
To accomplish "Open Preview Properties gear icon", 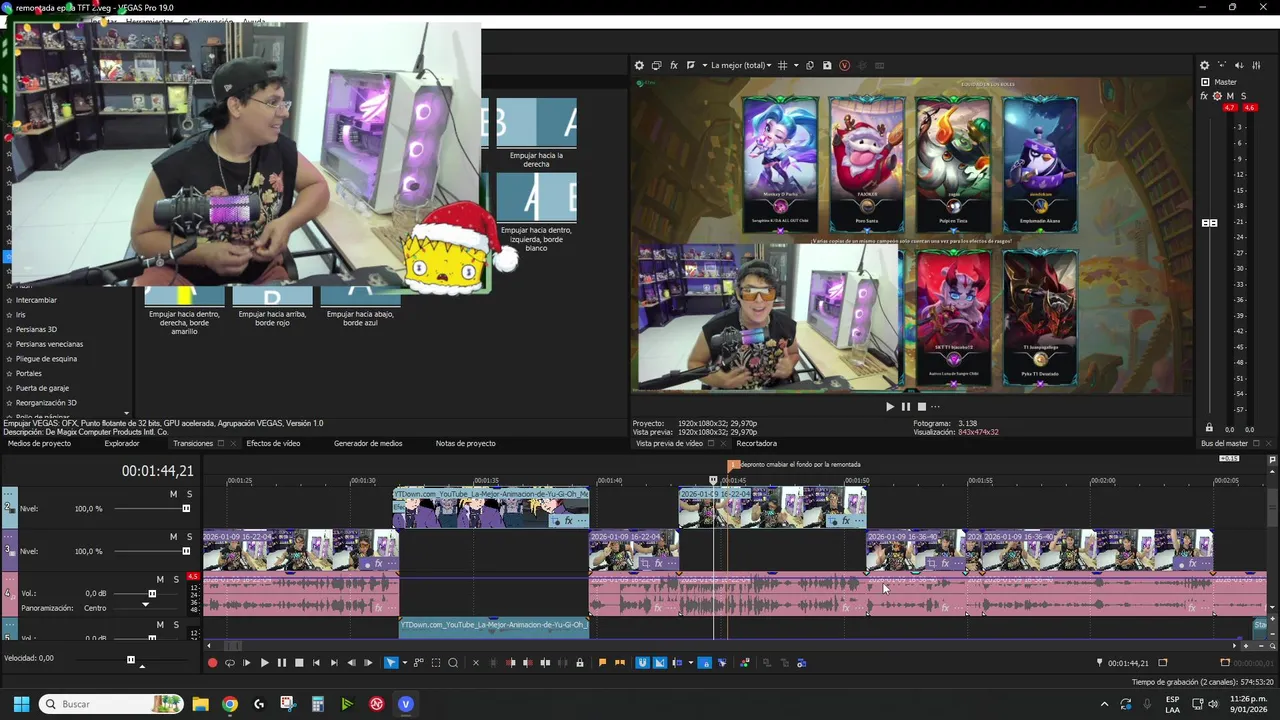I will [639, 65].
